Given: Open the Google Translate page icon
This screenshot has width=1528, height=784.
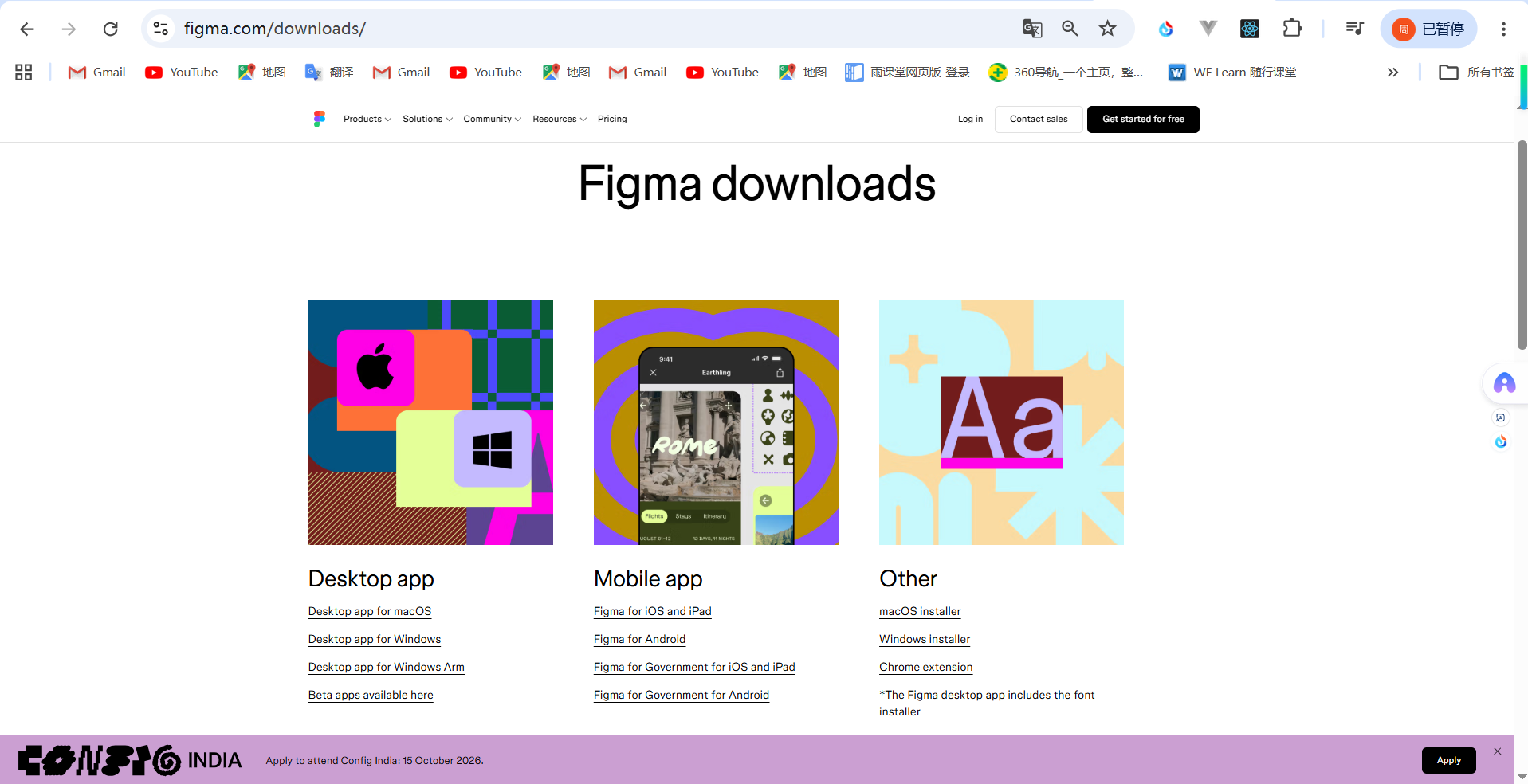Looking at the screenshot, I should click(x=1032, y=29).
